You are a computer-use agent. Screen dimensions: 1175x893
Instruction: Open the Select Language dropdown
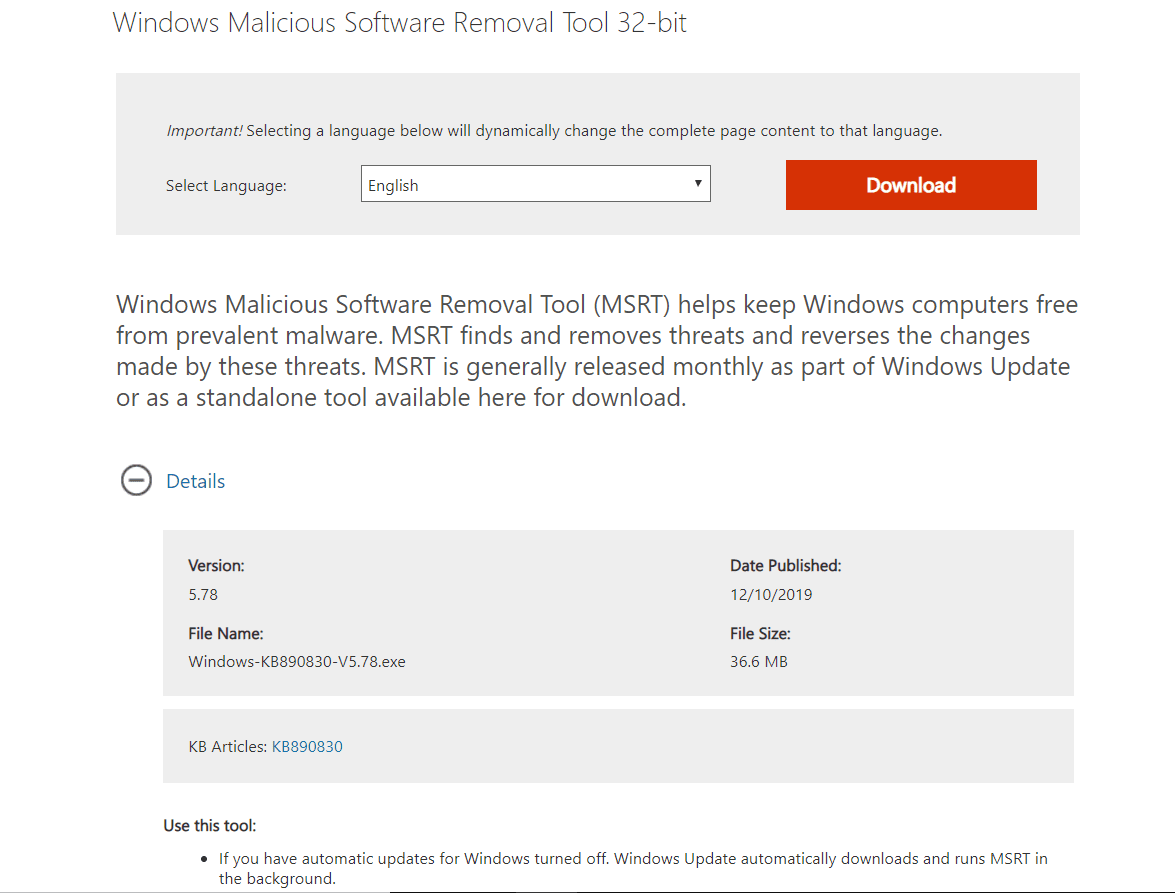tap(535, 183)
